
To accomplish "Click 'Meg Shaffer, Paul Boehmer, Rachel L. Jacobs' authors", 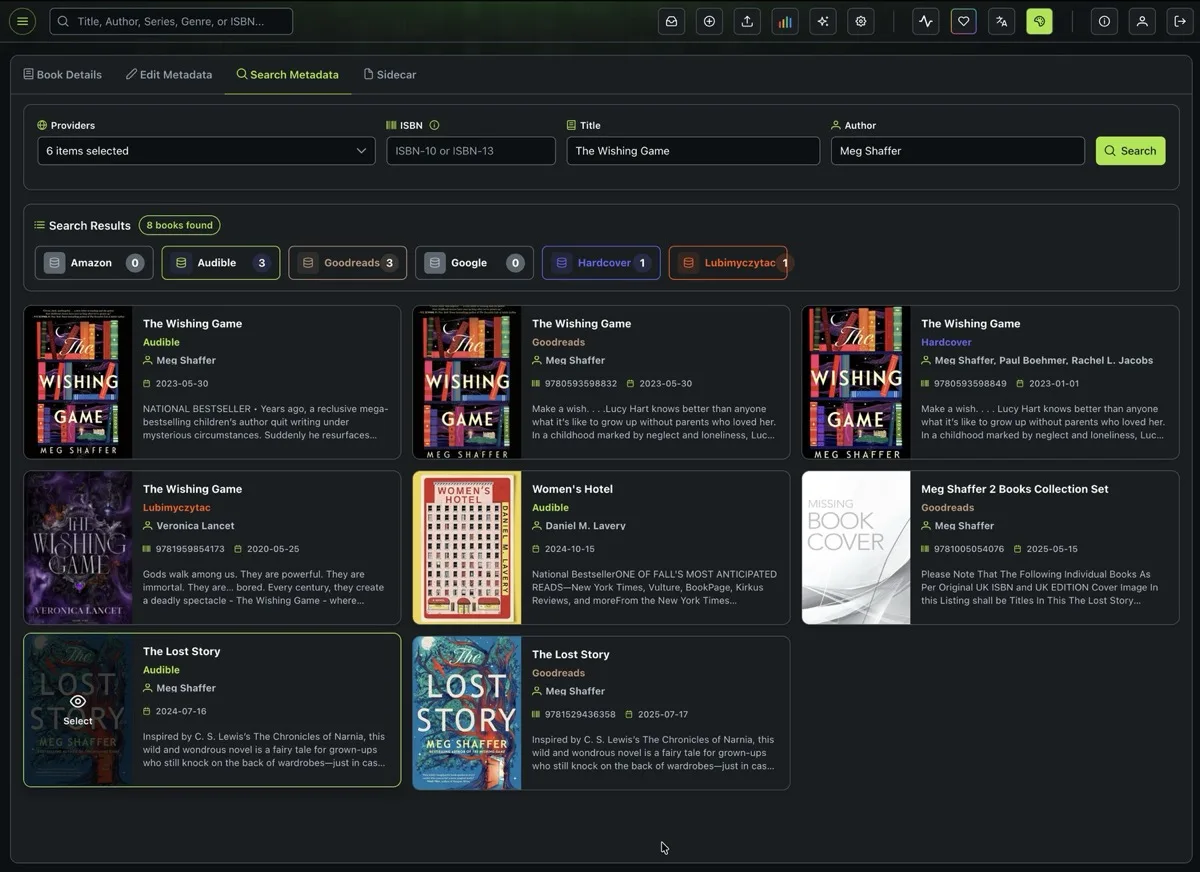I will pos(1043,360).
